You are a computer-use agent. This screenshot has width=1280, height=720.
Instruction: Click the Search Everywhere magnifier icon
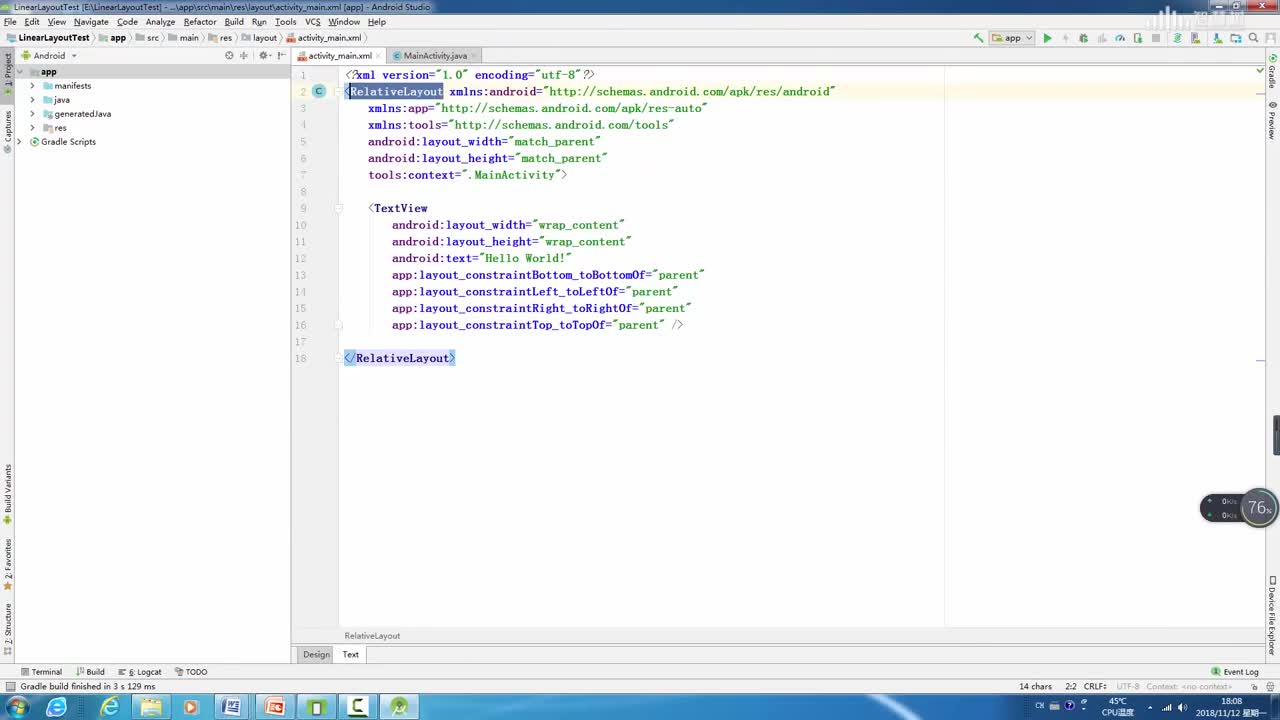(1253, 38)
